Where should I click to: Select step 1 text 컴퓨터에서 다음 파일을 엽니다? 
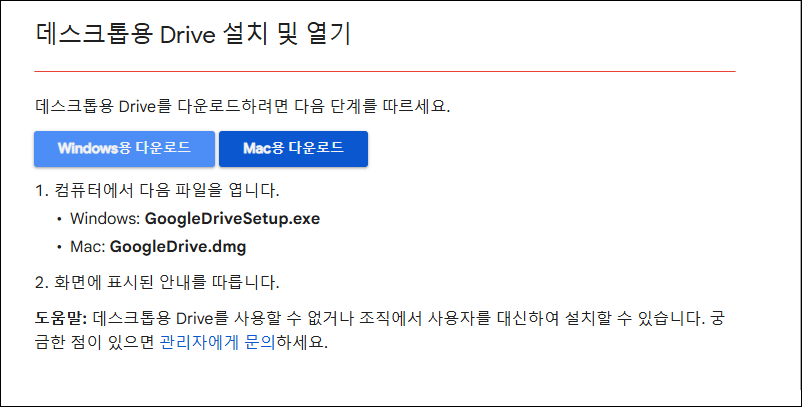[167, 191]
